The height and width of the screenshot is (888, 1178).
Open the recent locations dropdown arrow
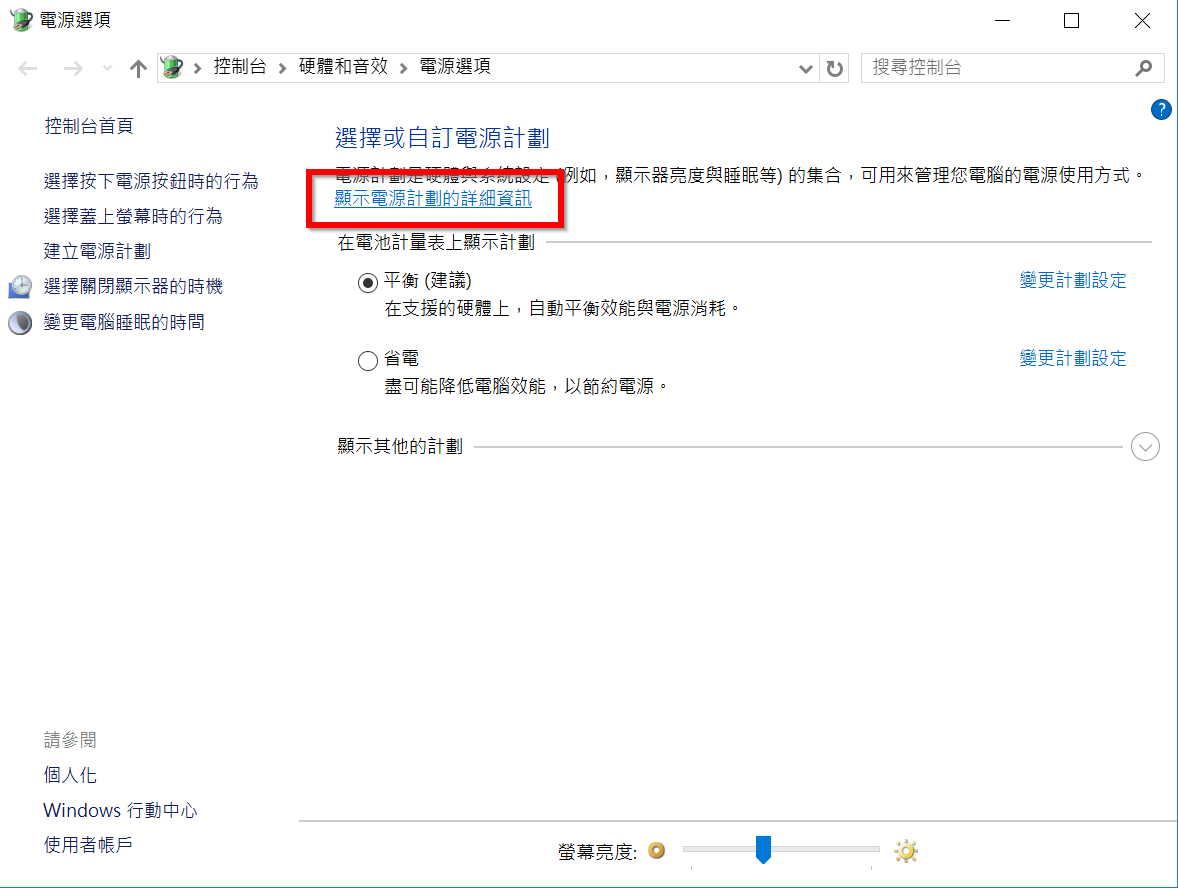(108, 68)
